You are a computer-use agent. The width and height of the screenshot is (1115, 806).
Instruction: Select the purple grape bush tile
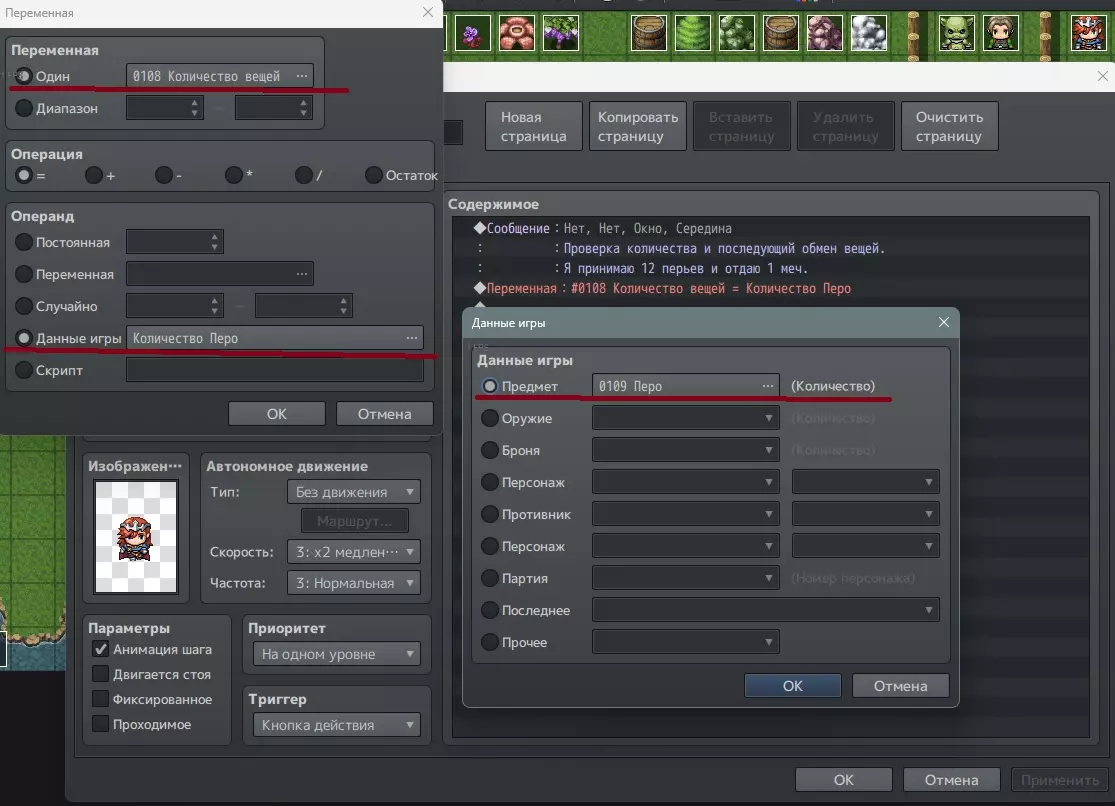pos(561,33)
